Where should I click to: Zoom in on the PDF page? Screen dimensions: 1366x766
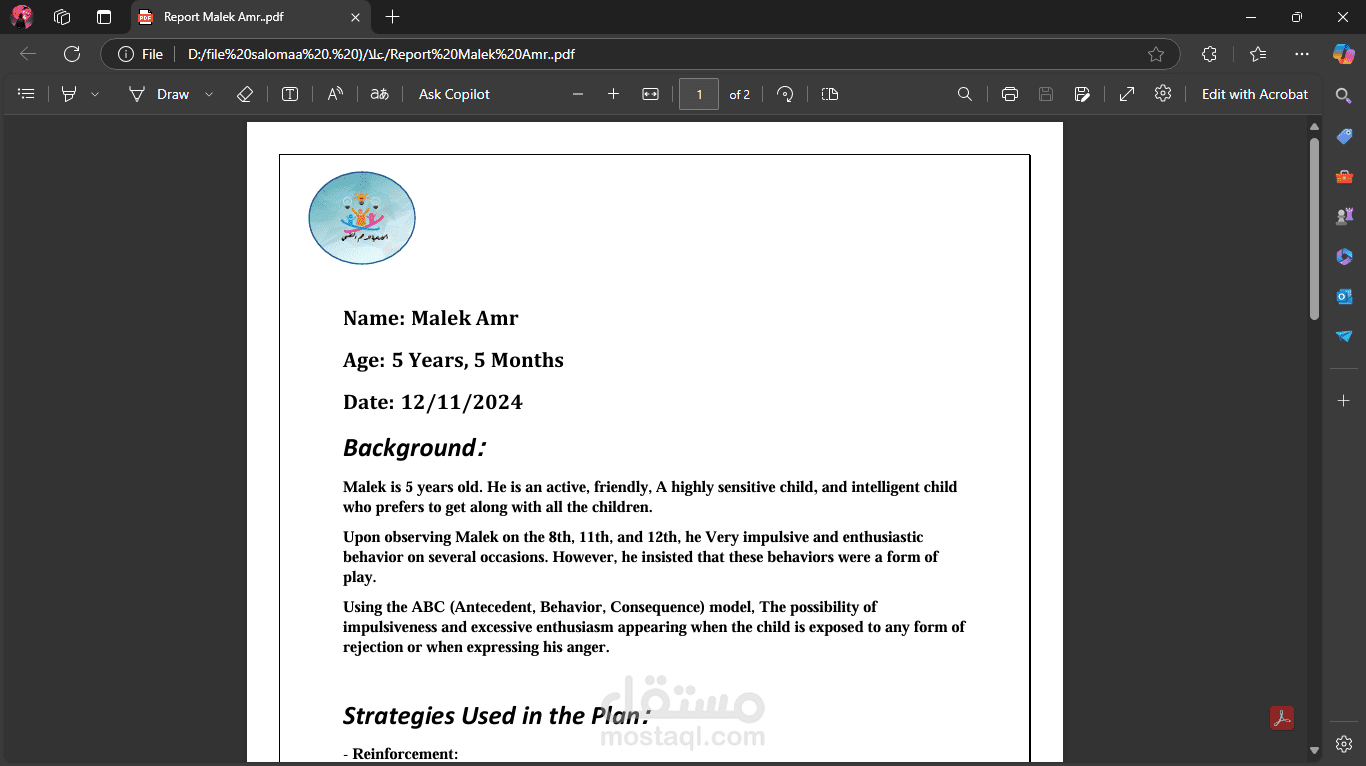tap(613, 94)
